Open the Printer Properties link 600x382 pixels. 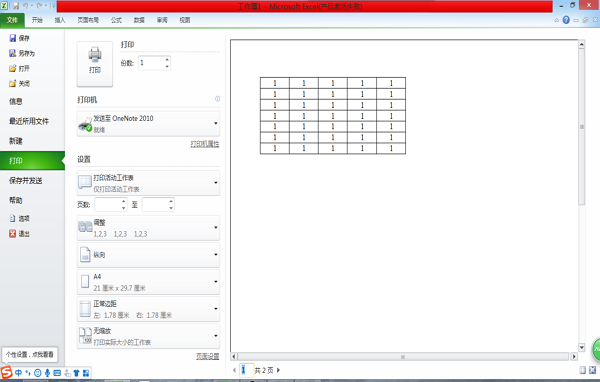click(205, 144)
